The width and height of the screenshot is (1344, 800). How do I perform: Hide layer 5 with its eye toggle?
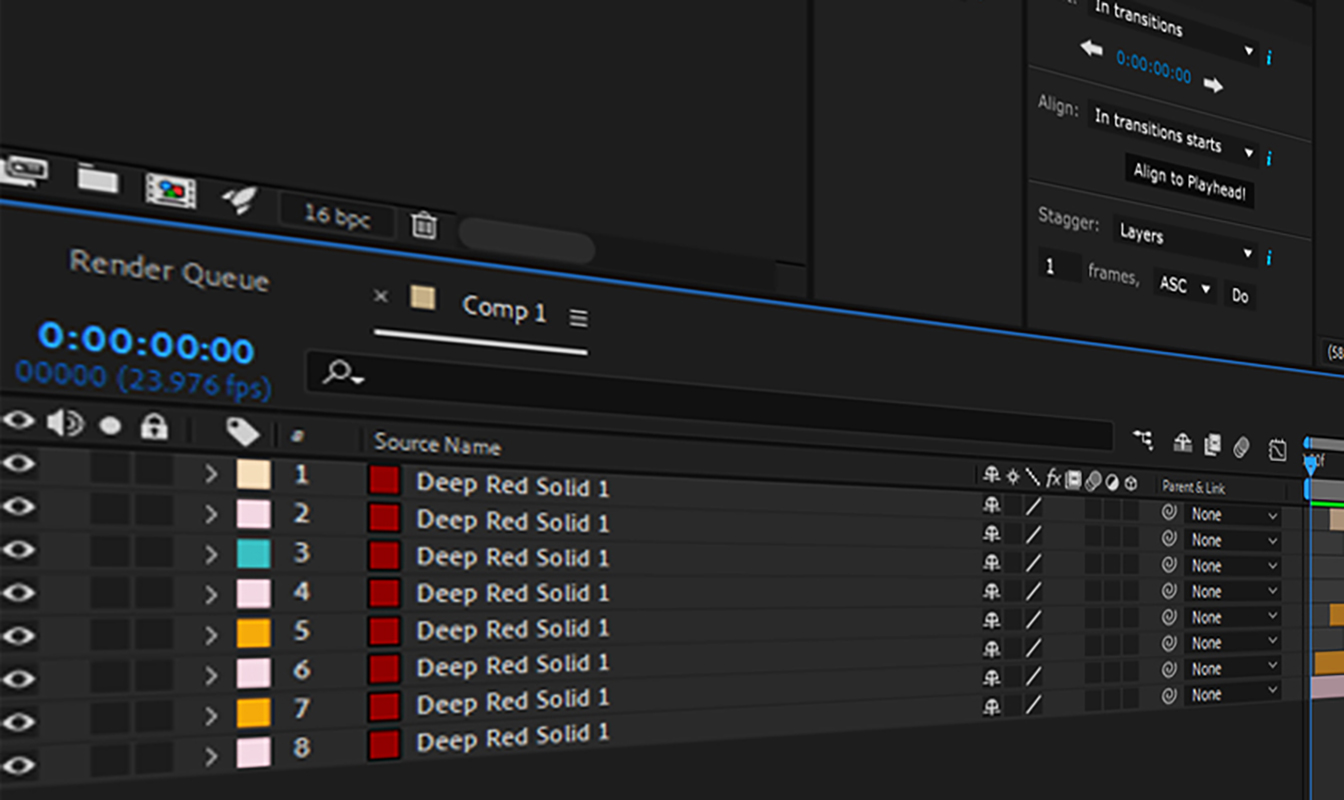tap(18, 635)
